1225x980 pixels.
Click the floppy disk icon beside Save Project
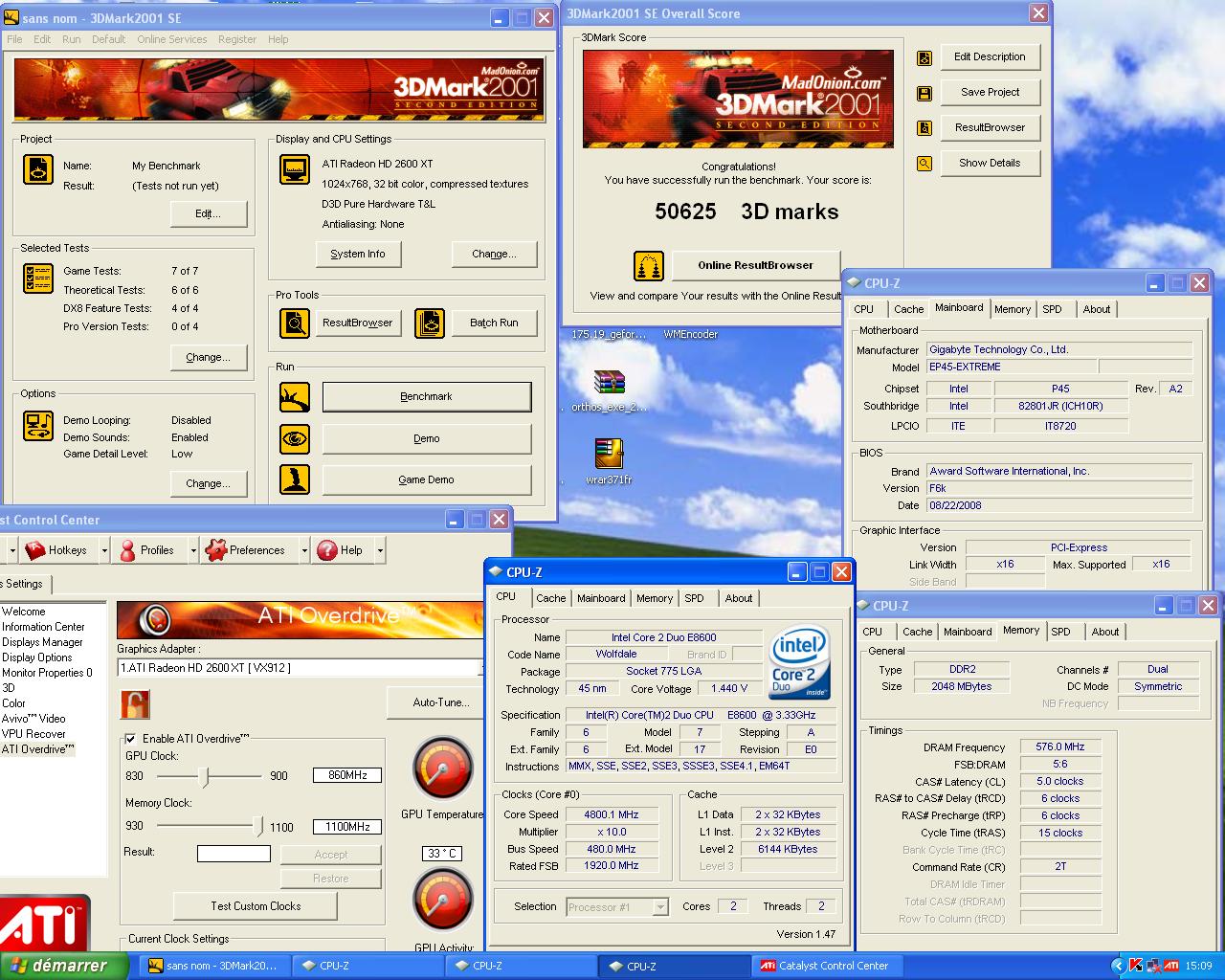pos(924,94)
